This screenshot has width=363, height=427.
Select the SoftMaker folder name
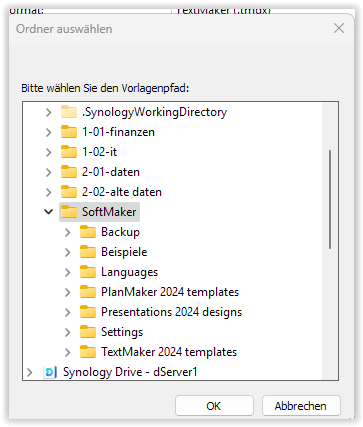109,212
